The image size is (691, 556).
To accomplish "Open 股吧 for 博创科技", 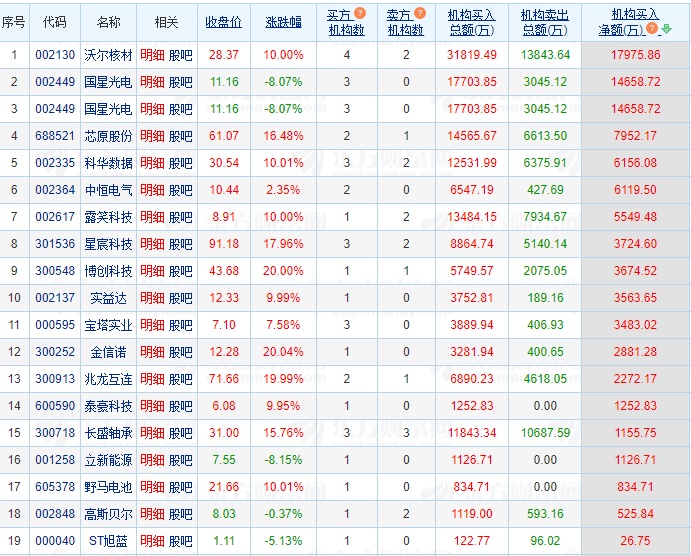I will 181,271.
